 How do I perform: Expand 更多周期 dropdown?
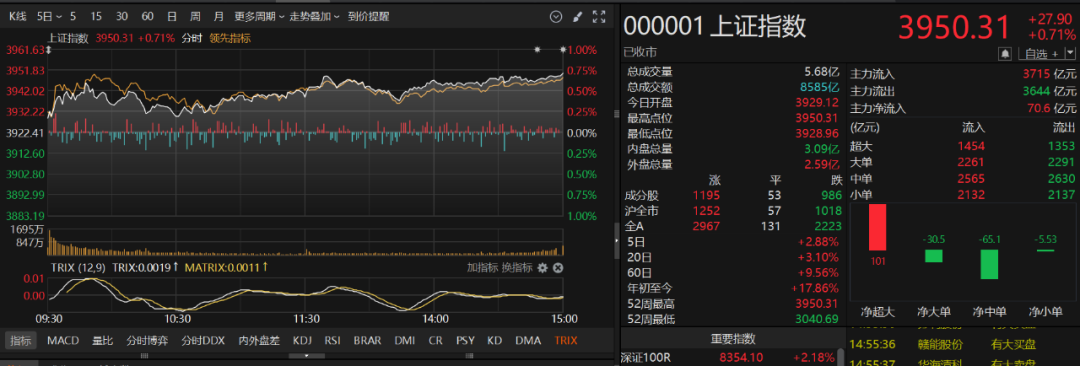[259, 16]
